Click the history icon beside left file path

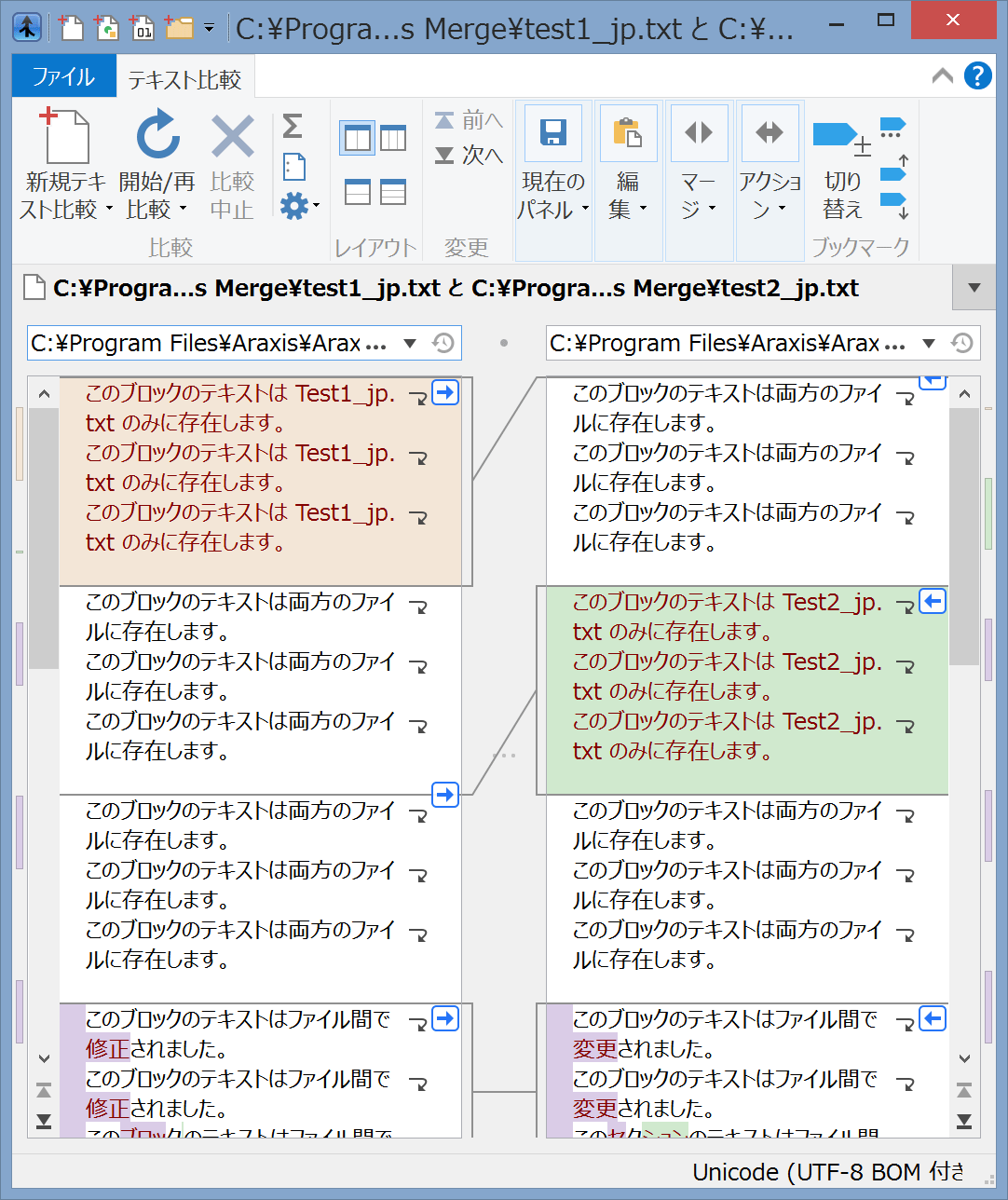click(443, 344)
